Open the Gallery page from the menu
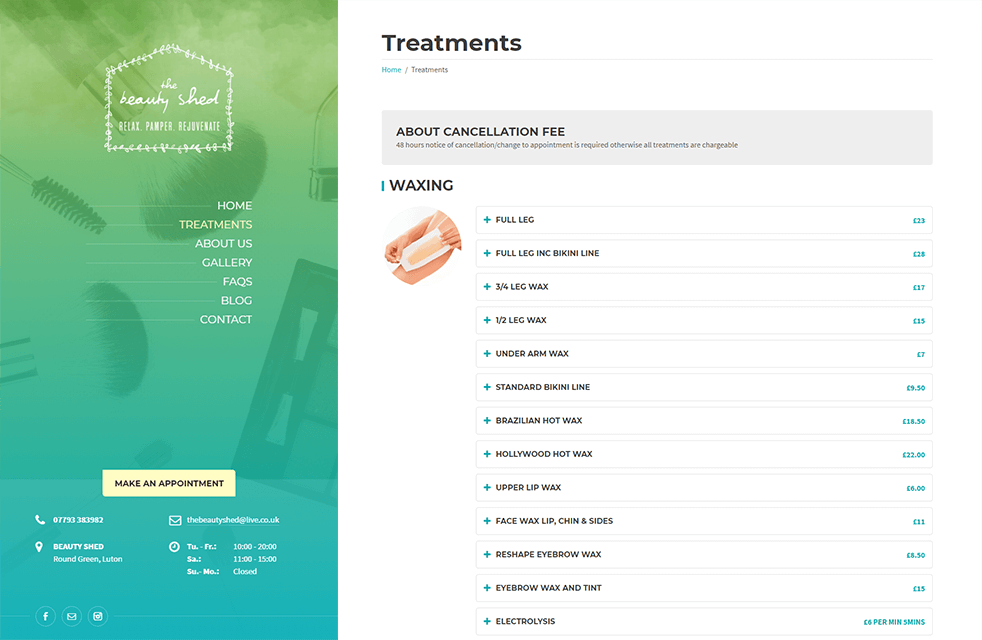 (x=227, y=262)
